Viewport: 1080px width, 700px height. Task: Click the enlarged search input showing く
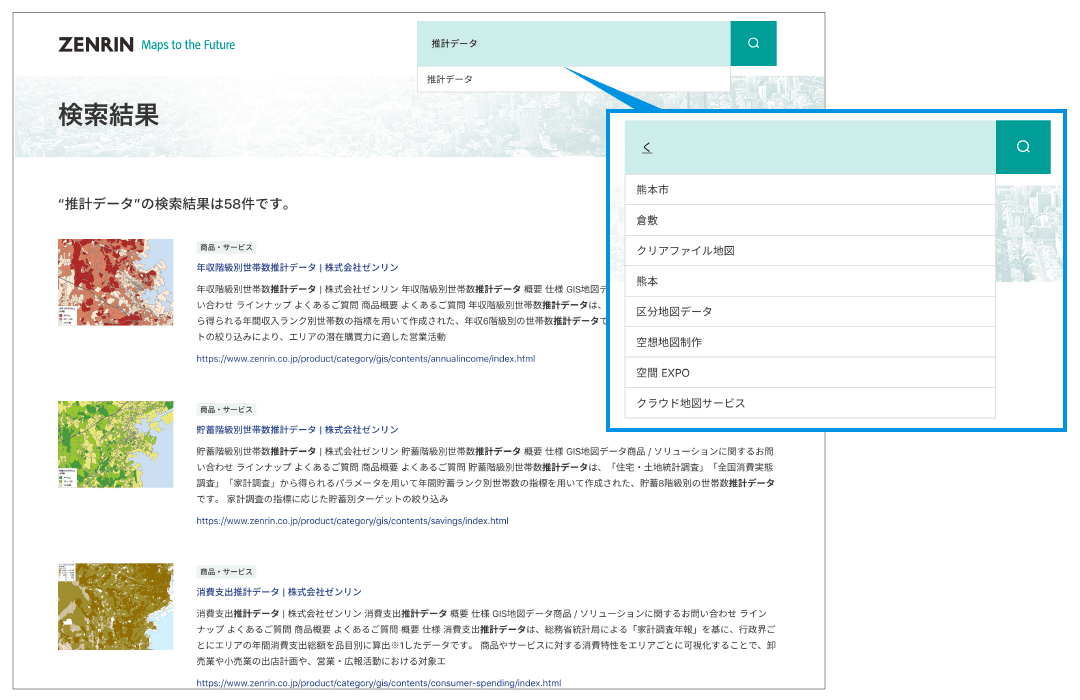point(810,147)
